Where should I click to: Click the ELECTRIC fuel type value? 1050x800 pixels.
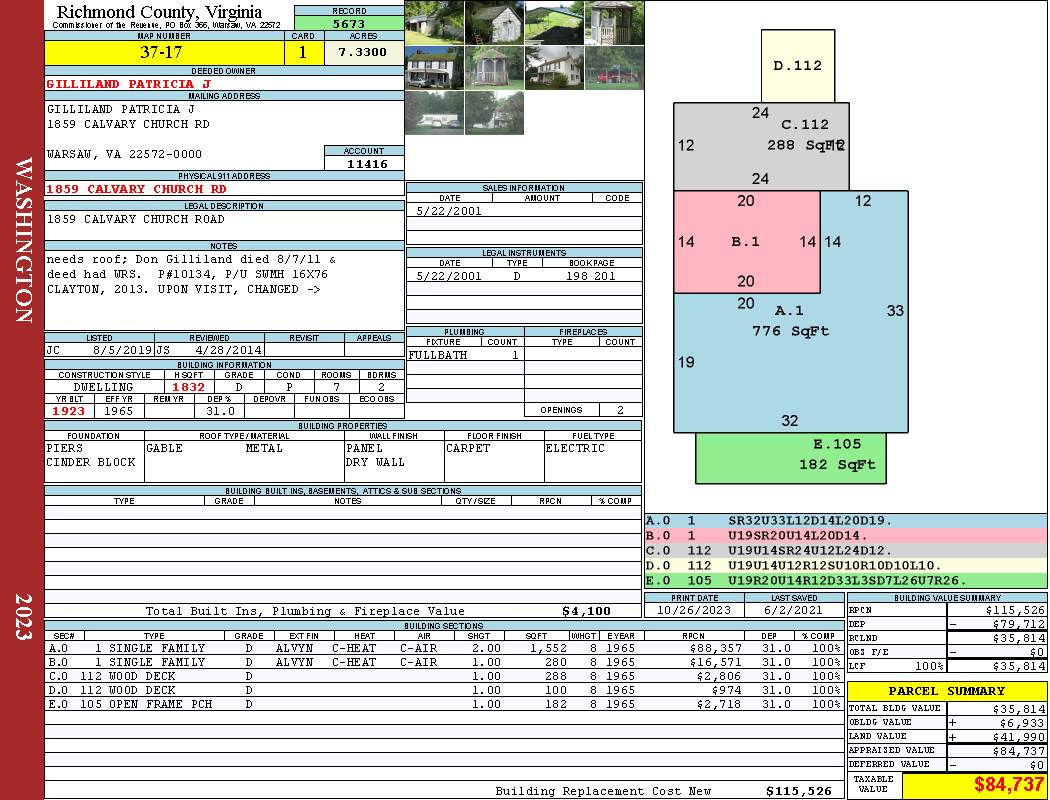(x=575, y=448)
